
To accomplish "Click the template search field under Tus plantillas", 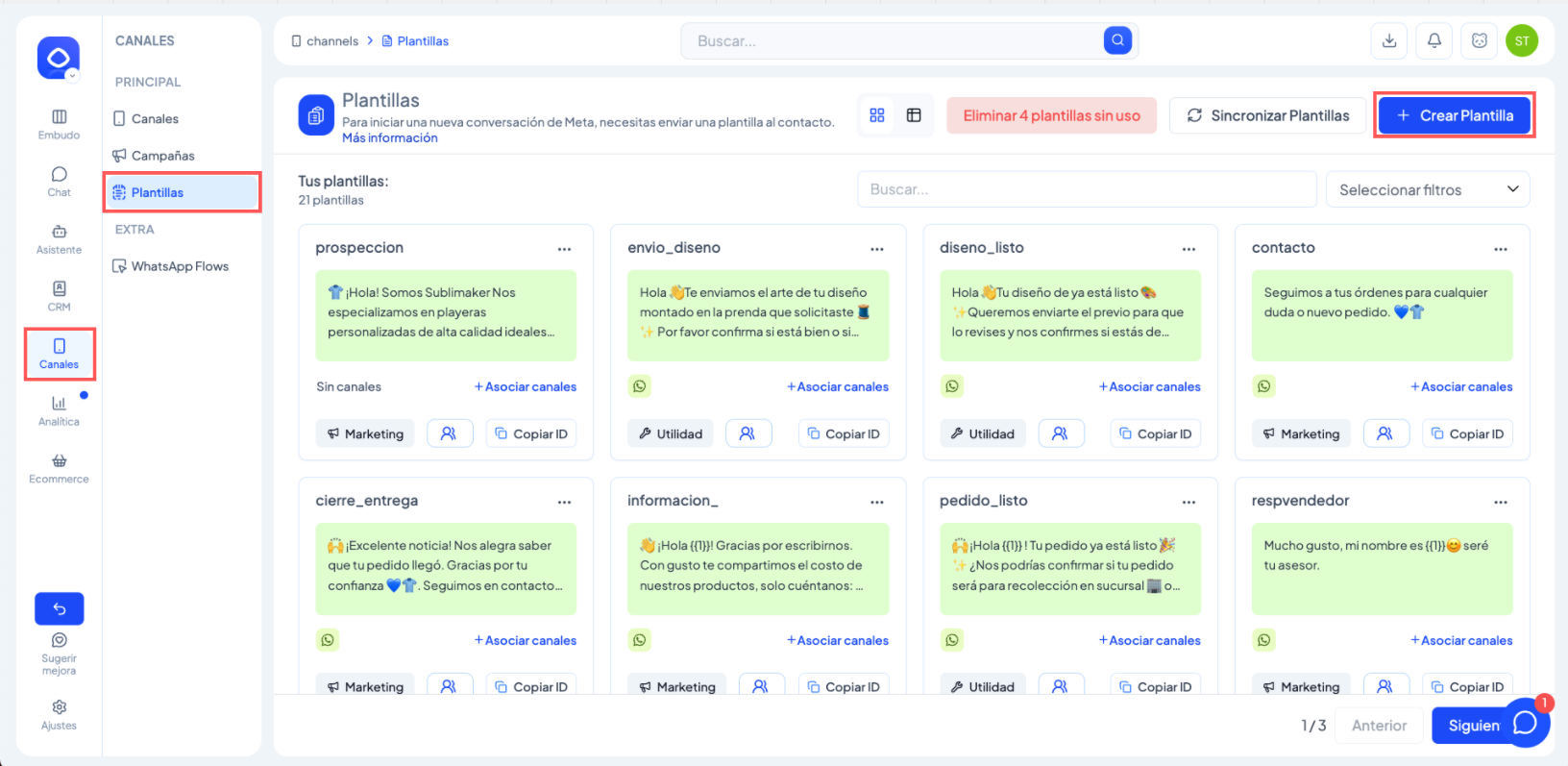I will [x=1086, y=189].
